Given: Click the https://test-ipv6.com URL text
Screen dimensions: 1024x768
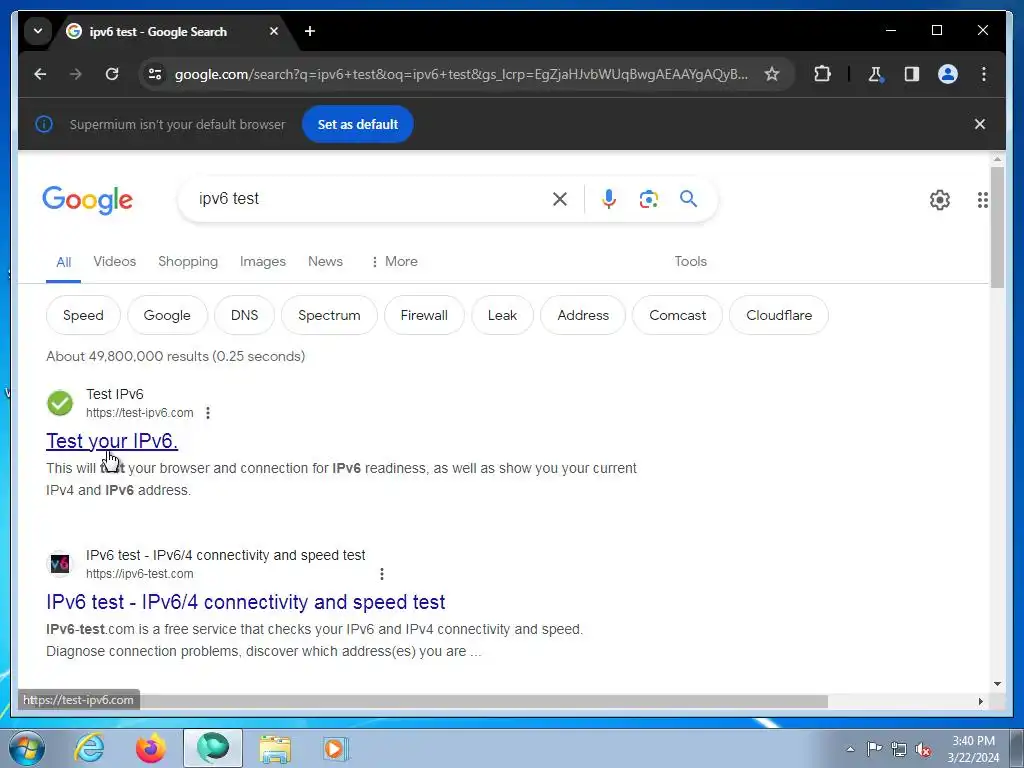Looking at the screenshot, I should (140, 413).
